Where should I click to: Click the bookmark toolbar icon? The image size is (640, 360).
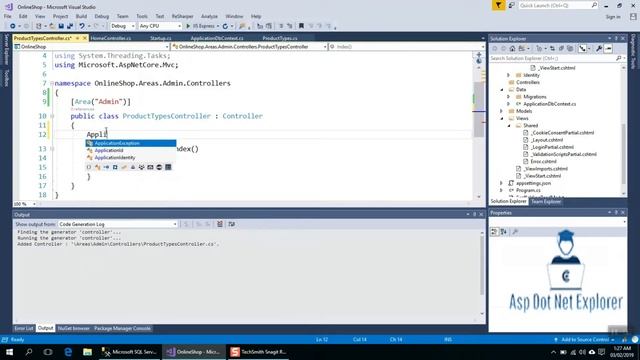[x=301, y=26]
